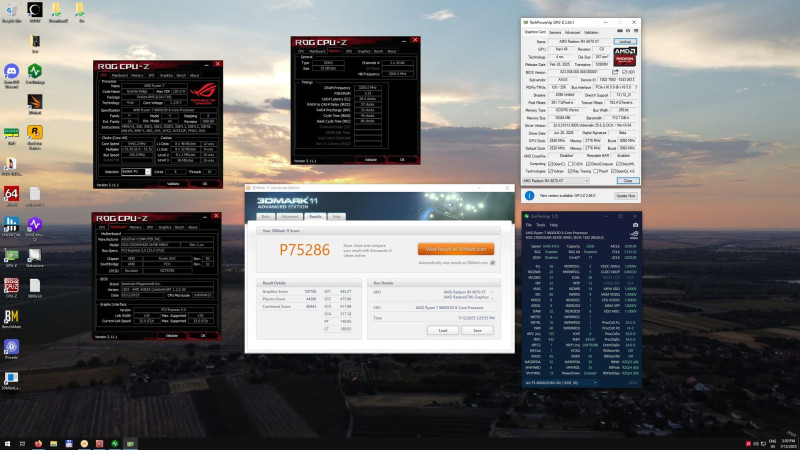Viewport: 800px width, 450px height.
Task: Click OK in the CPU-Z Mainboard window
Action: tap(203, 335)
